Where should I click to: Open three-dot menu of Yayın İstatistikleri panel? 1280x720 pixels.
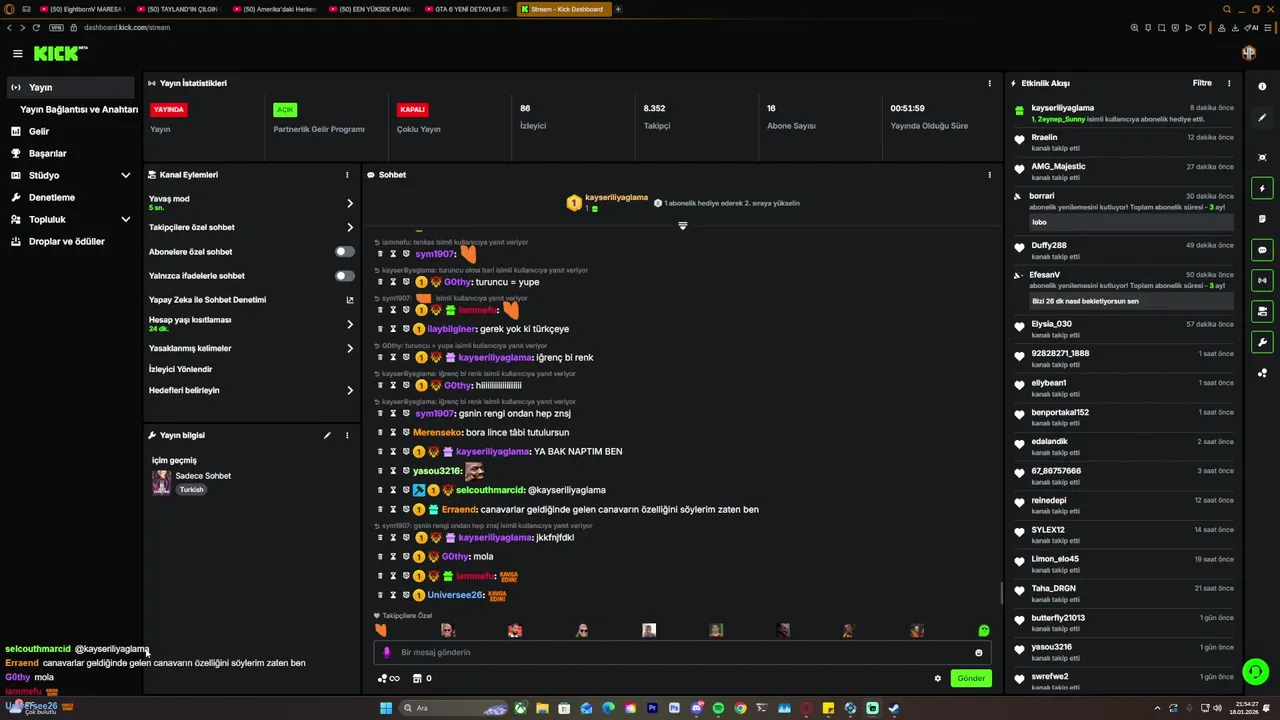pyautogui.click(x=990, y=83)
